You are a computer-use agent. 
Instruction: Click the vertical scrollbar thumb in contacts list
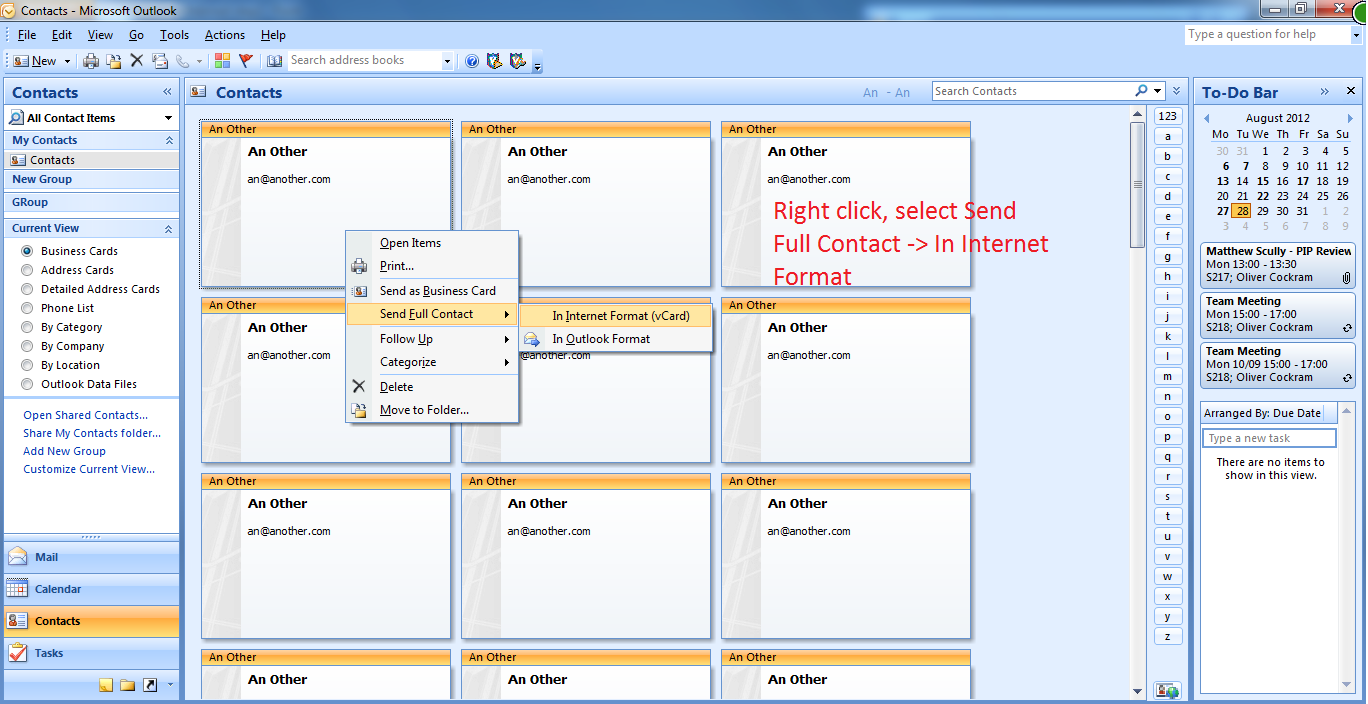[x=1137, y=185]
